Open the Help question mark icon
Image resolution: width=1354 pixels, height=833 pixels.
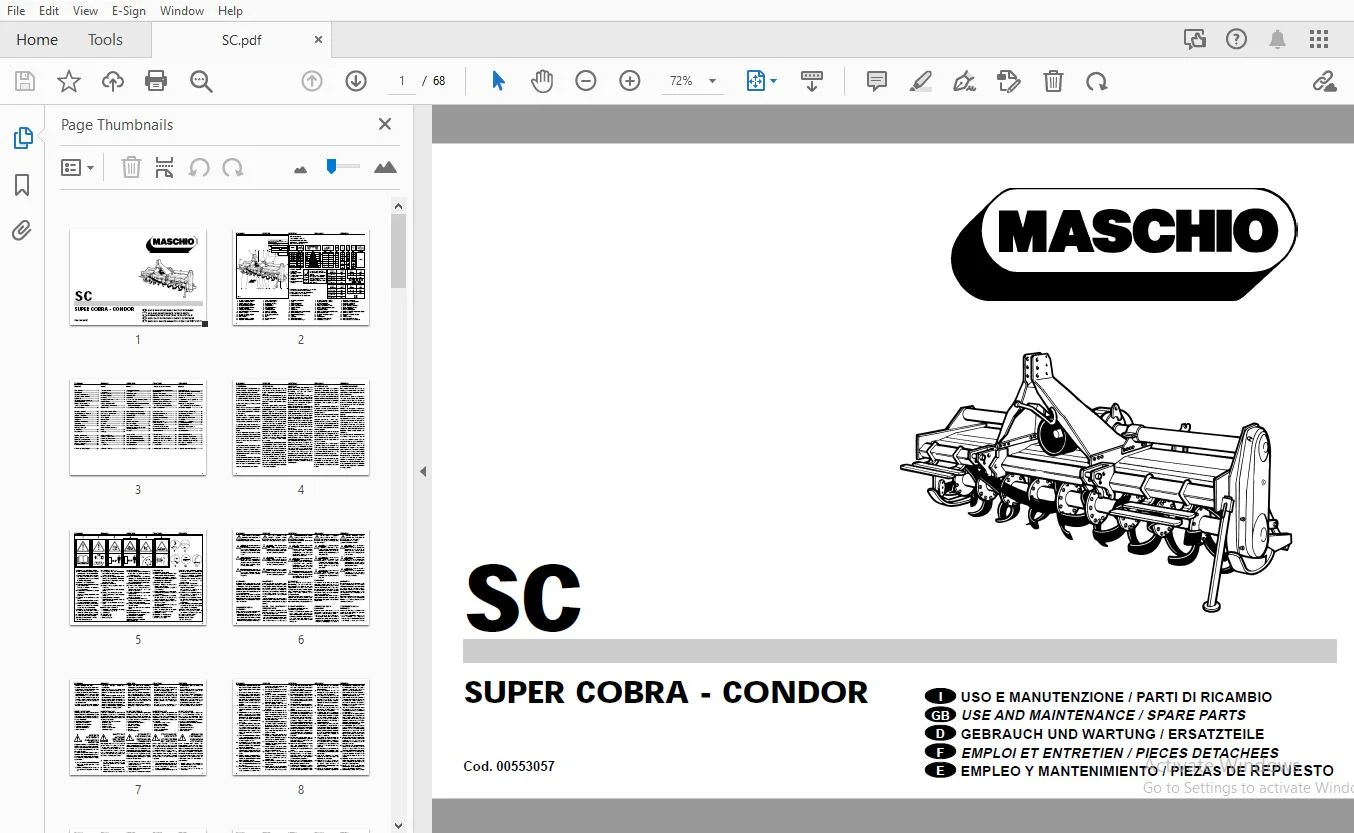(1237, 40)
